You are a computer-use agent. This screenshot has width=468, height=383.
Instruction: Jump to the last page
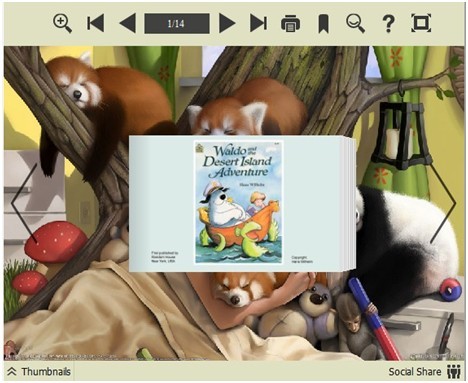point(258,23)
